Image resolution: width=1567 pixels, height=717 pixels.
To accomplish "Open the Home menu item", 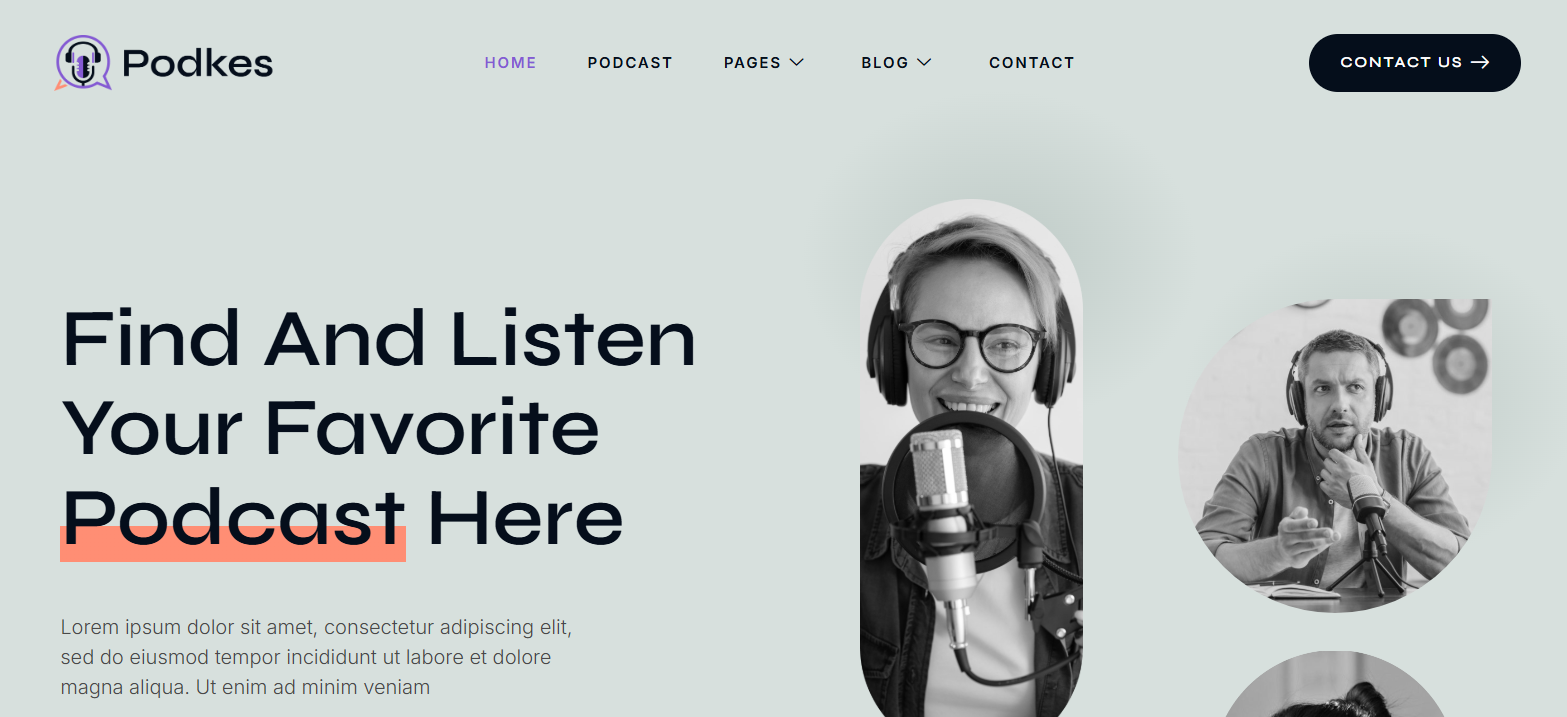I will (x=511, y=63).
